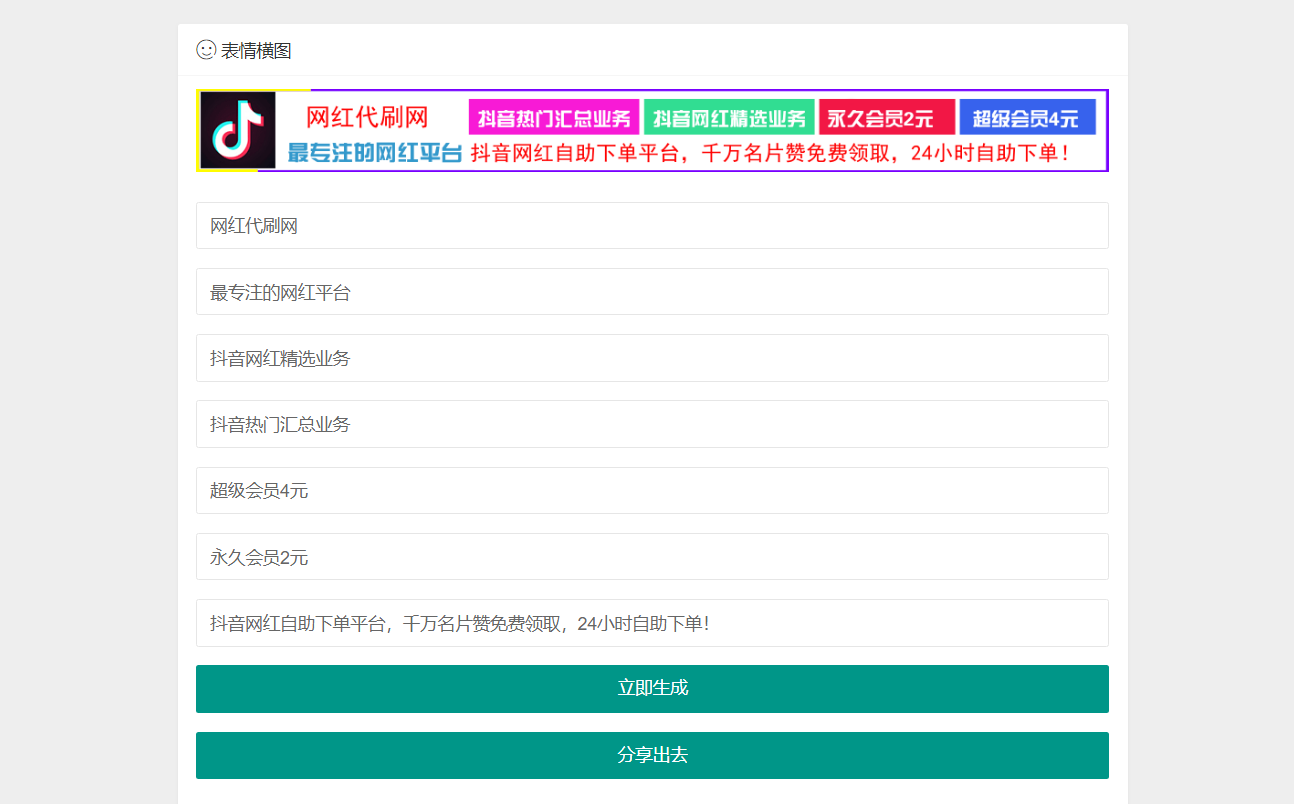The width and height of the screenshot is (1294, 804).
Task: Click the red 永久会员2元 badge
Action: click(x=886, y=118)
